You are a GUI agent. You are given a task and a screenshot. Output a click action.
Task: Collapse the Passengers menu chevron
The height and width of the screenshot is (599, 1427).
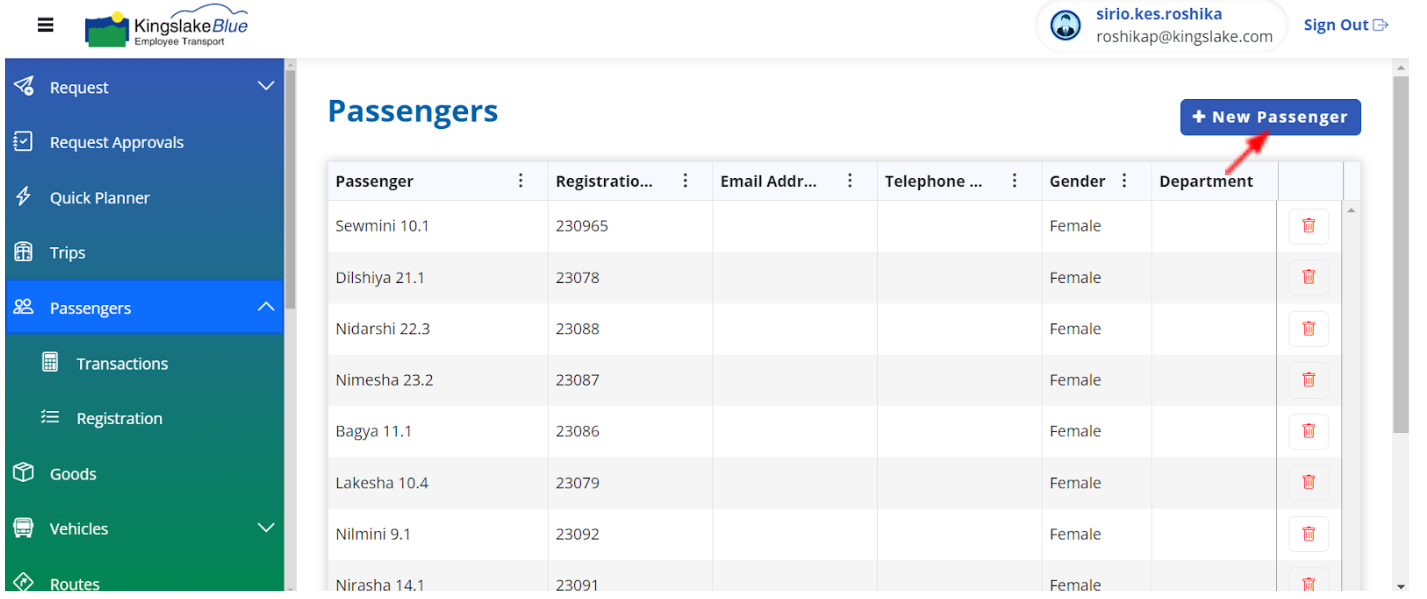point(266,307)
